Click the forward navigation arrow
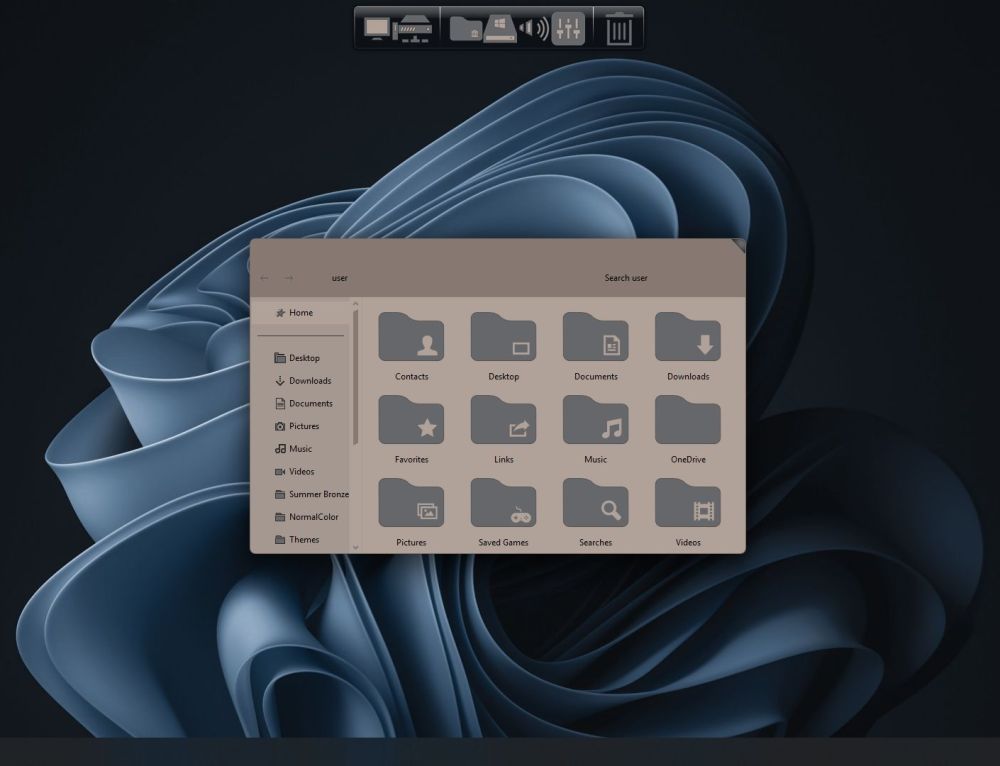This screenshot has height=766, width=1000. coord(288,278)
